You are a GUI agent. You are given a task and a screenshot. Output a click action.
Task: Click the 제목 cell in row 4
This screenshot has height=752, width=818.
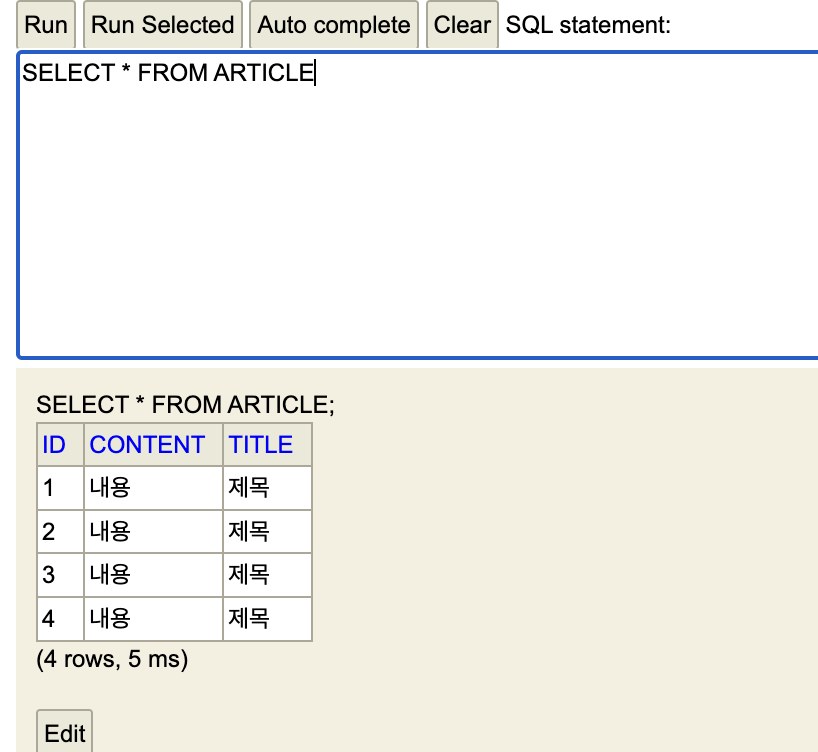pyautogui.click(x=267, y=619)
